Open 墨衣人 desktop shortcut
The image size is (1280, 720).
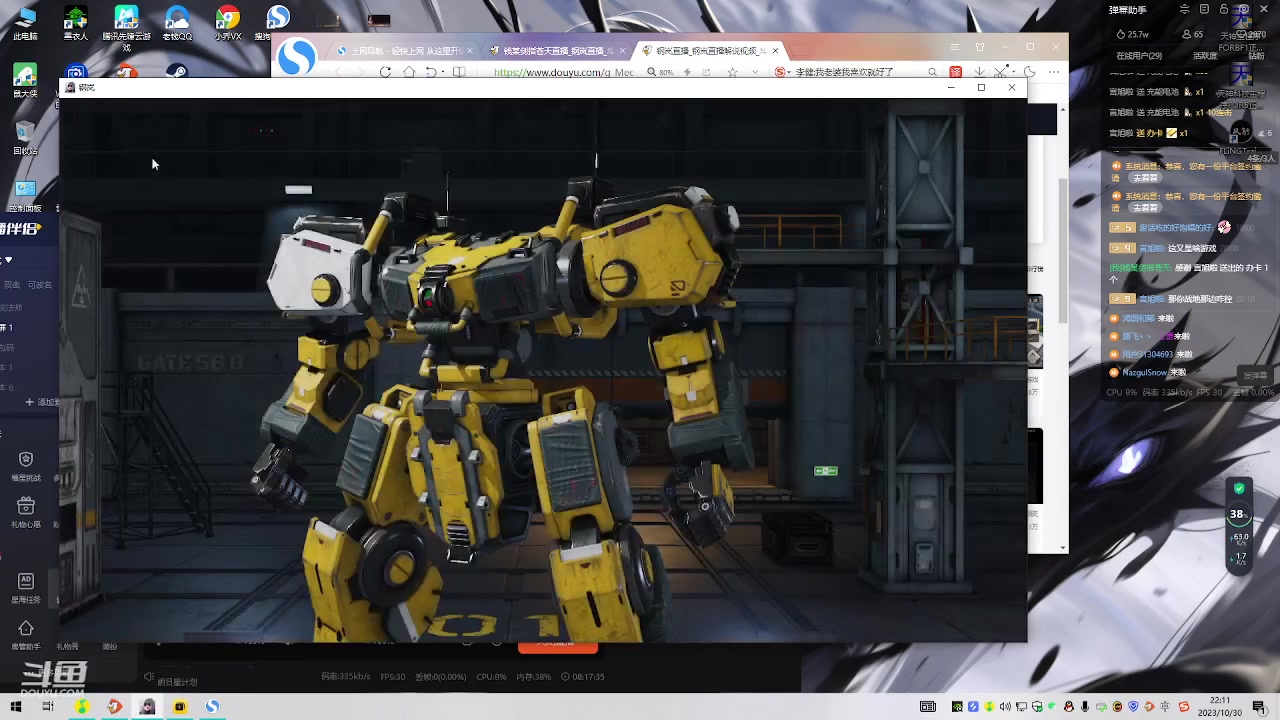click(75, 22)
